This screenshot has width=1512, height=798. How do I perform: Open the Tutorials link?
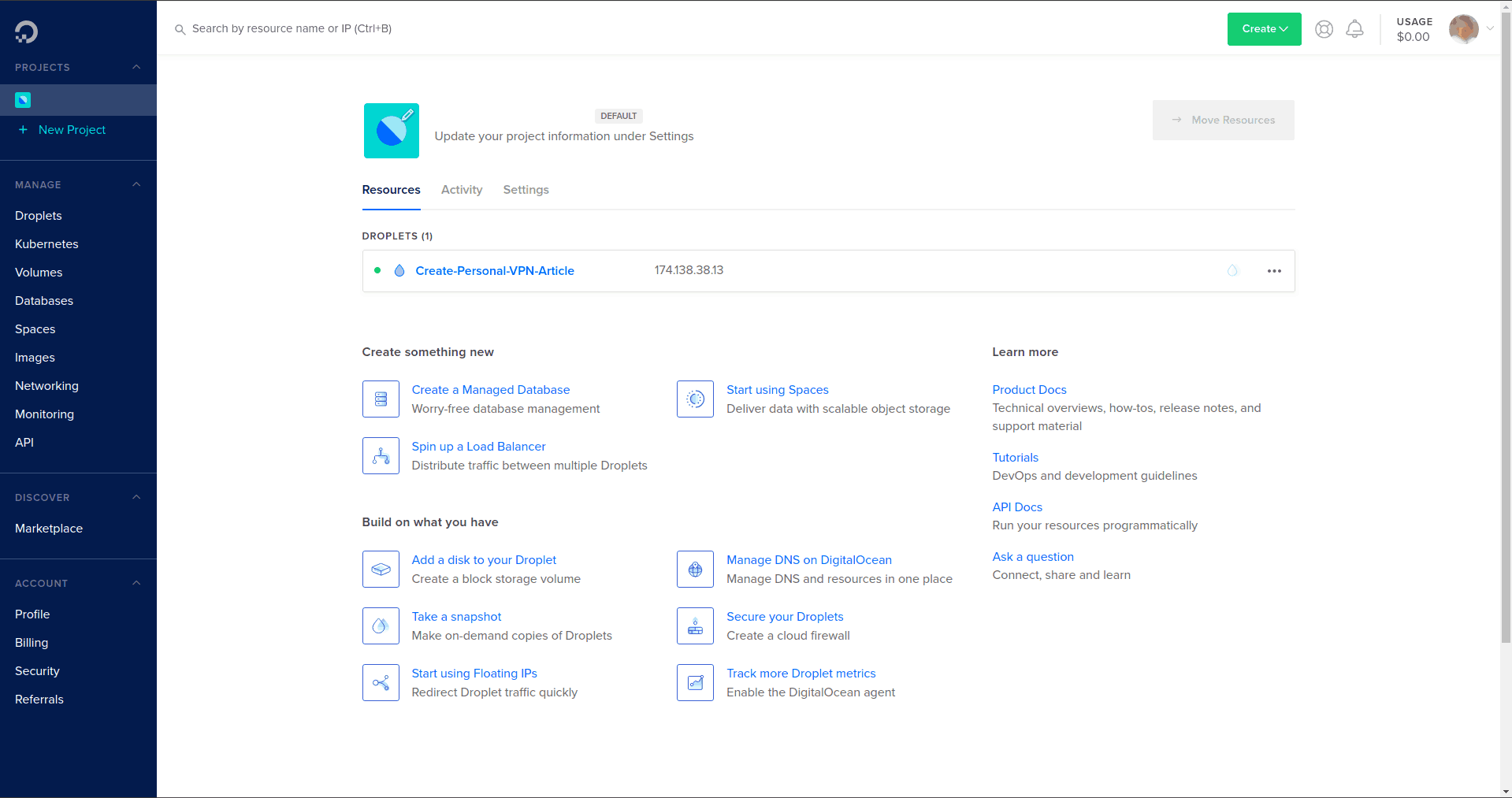pyautogui.click(x=1015, y=458)
